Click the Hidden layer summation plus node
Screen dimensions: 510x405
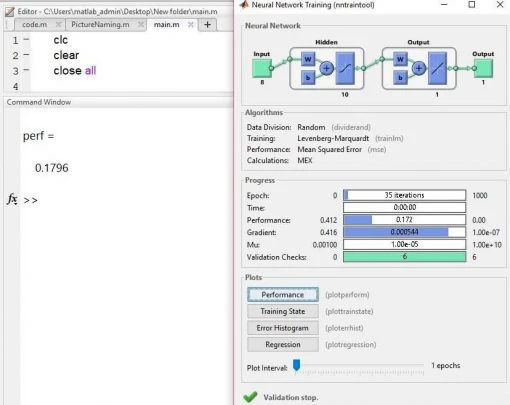tap(327, 68)
